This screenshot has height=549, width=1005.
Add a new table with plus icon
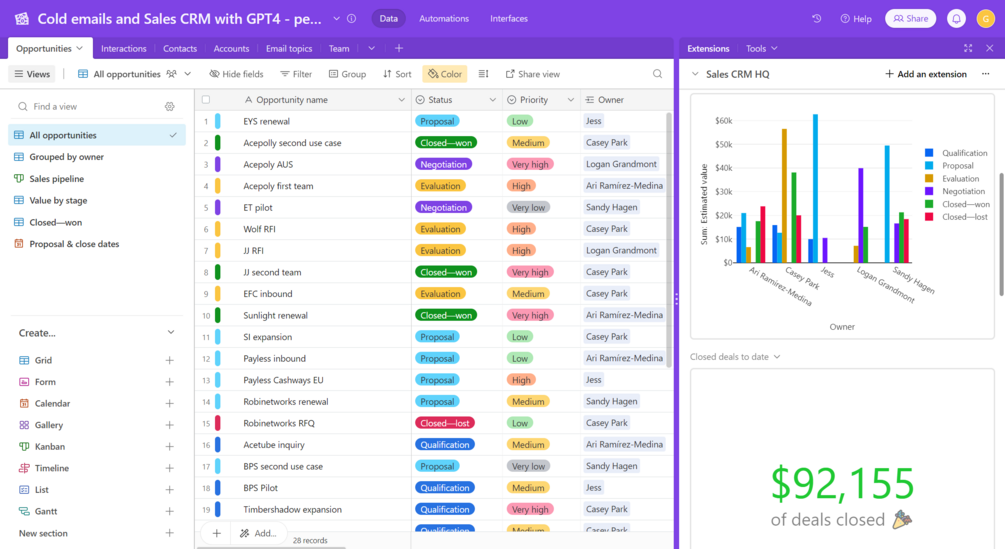[x=399, y=48]
